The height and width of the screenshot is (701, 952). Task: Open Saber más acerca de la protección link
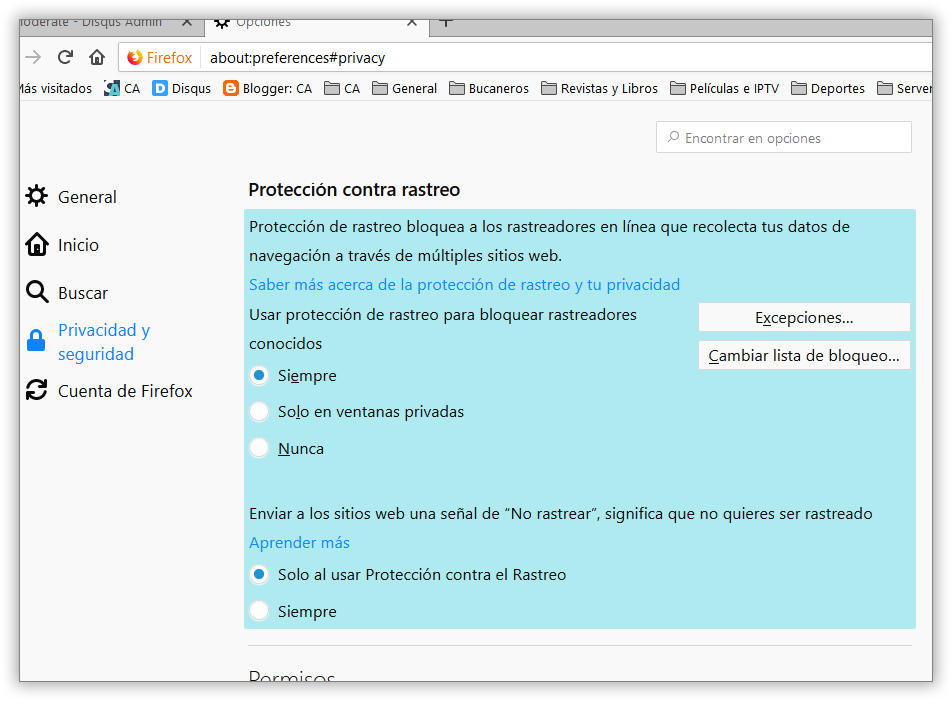[464, 285]
